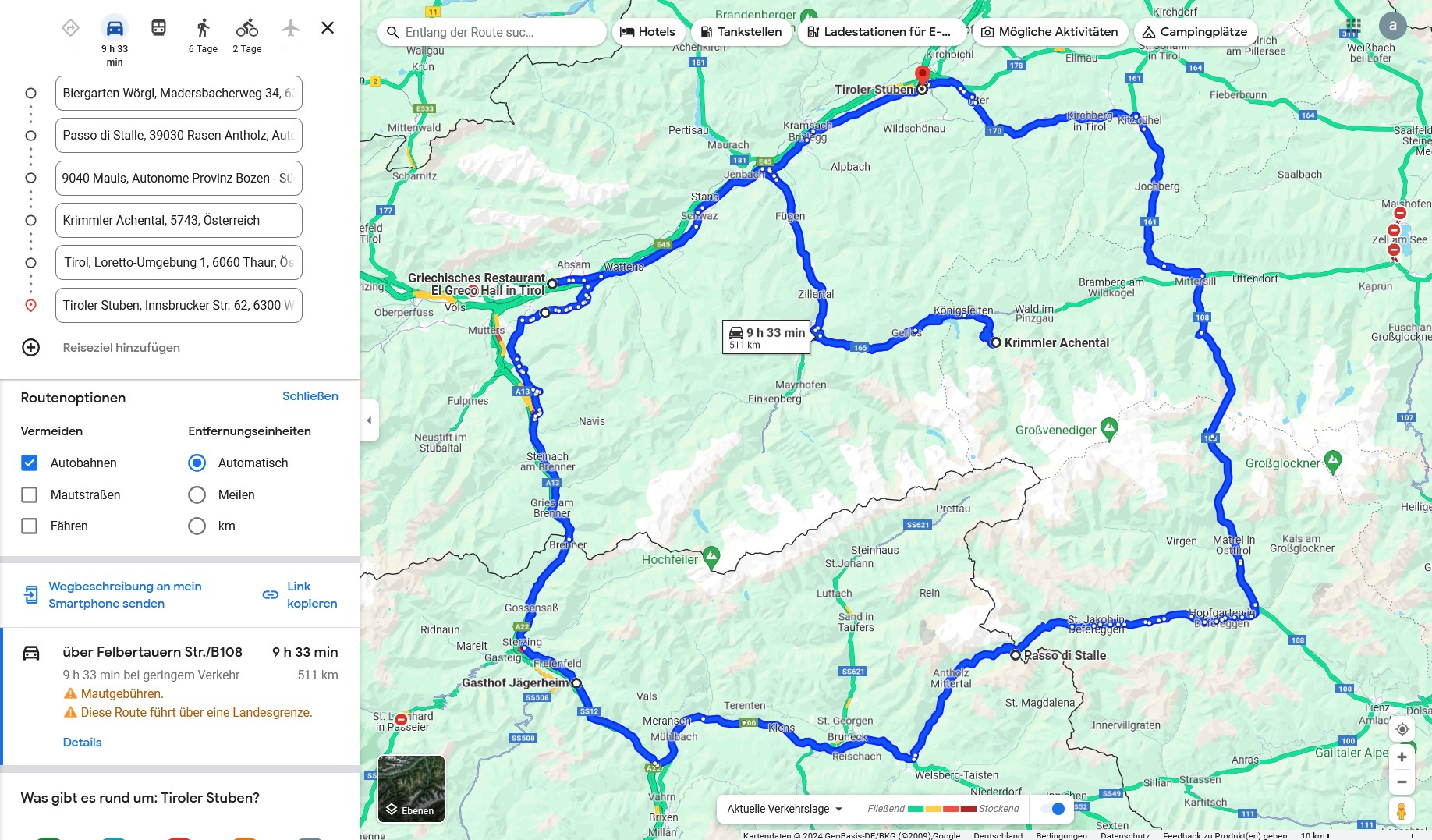Open route Details link
This screenshot has height=840, width=1432.
[82, 743]
